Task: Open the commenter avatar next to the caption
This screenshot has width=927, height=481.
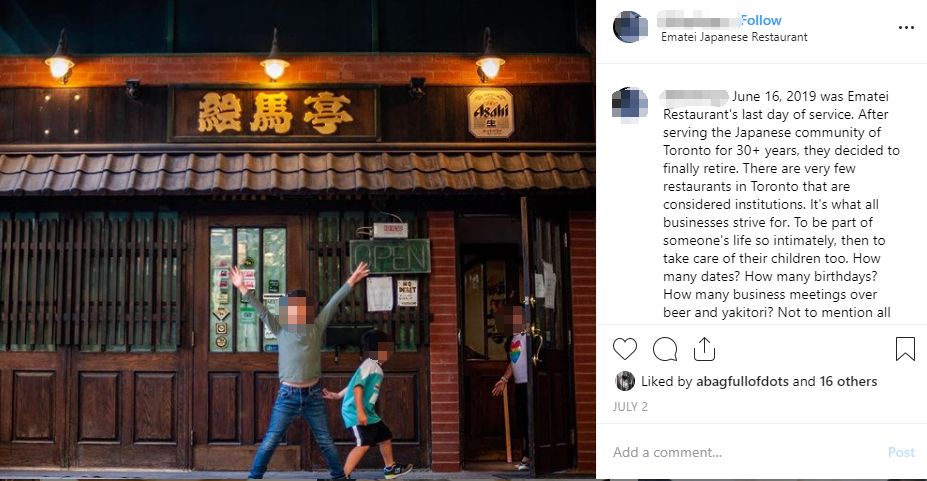Action: tap(630, 105)
